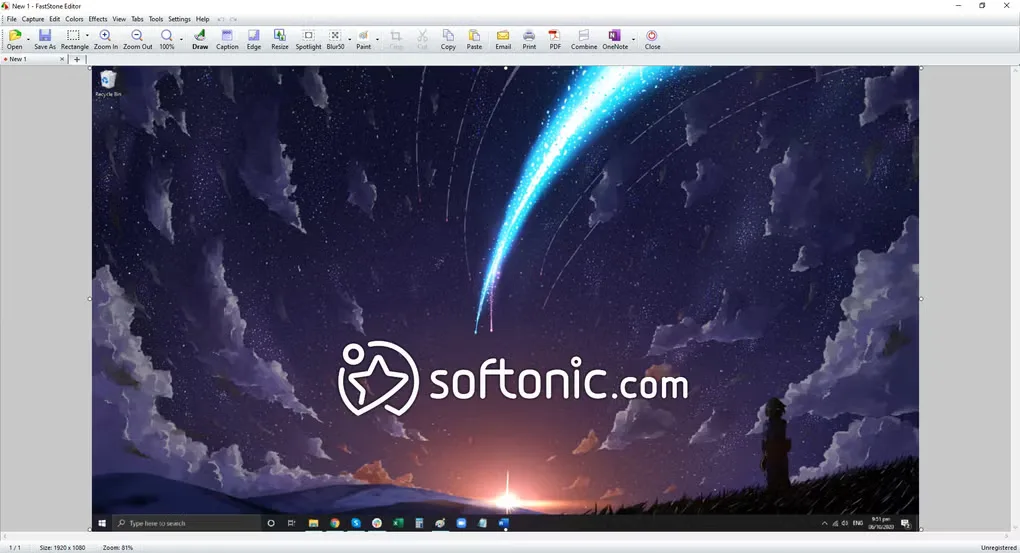Screen dimensions: 1020x553
Task: Click the Zoom Out magnifier
Action: [x=137, y=39]
